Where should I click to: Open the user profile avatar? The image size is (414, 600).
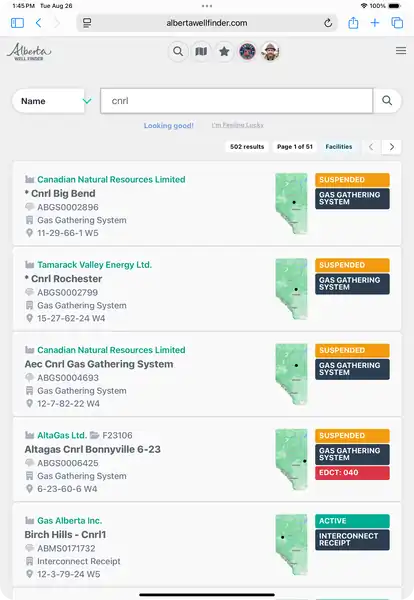(270, 51)
